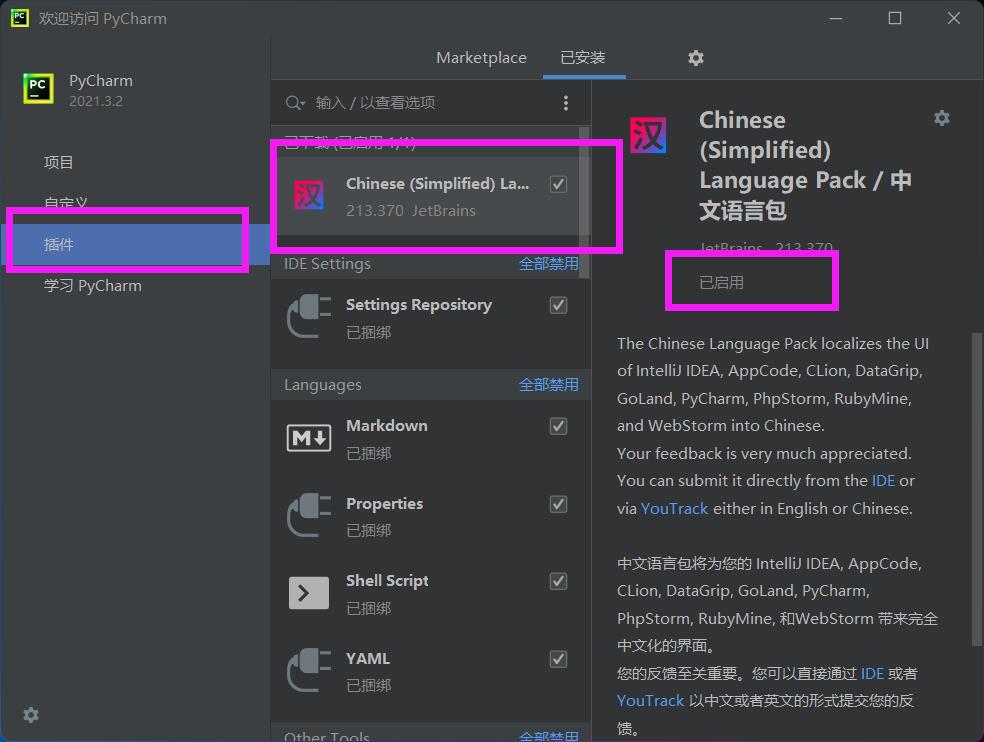The height and width of the screenshot is (742, 984).
Task: Open the YouTrack link in English description
Action: [x=674, y=508]
